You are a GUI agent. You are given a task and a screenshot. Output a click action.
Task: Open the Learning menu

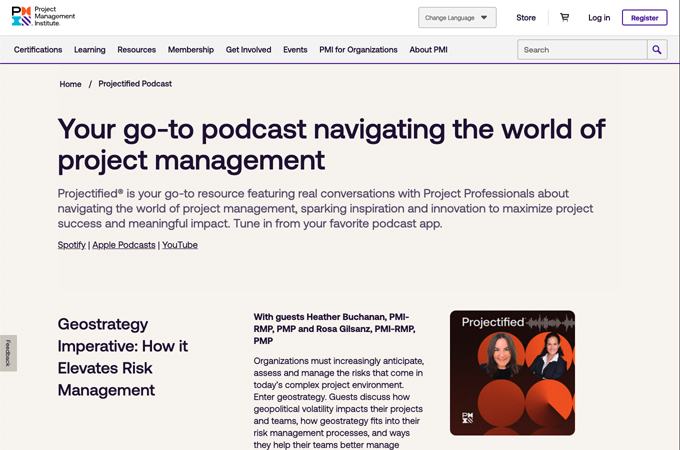pos(90,50)
